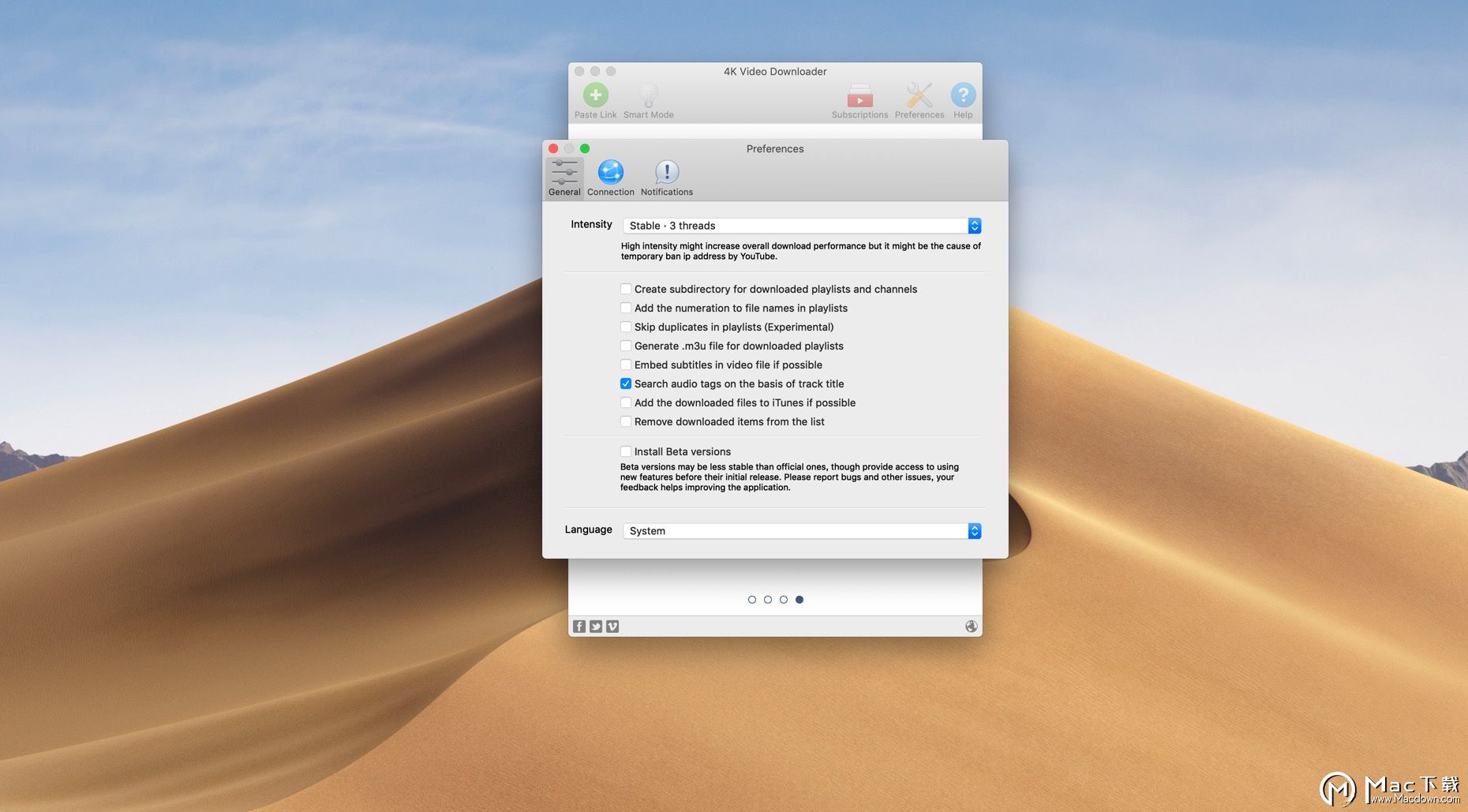Close the Preferences window with red button

click(x=553, y=148)
